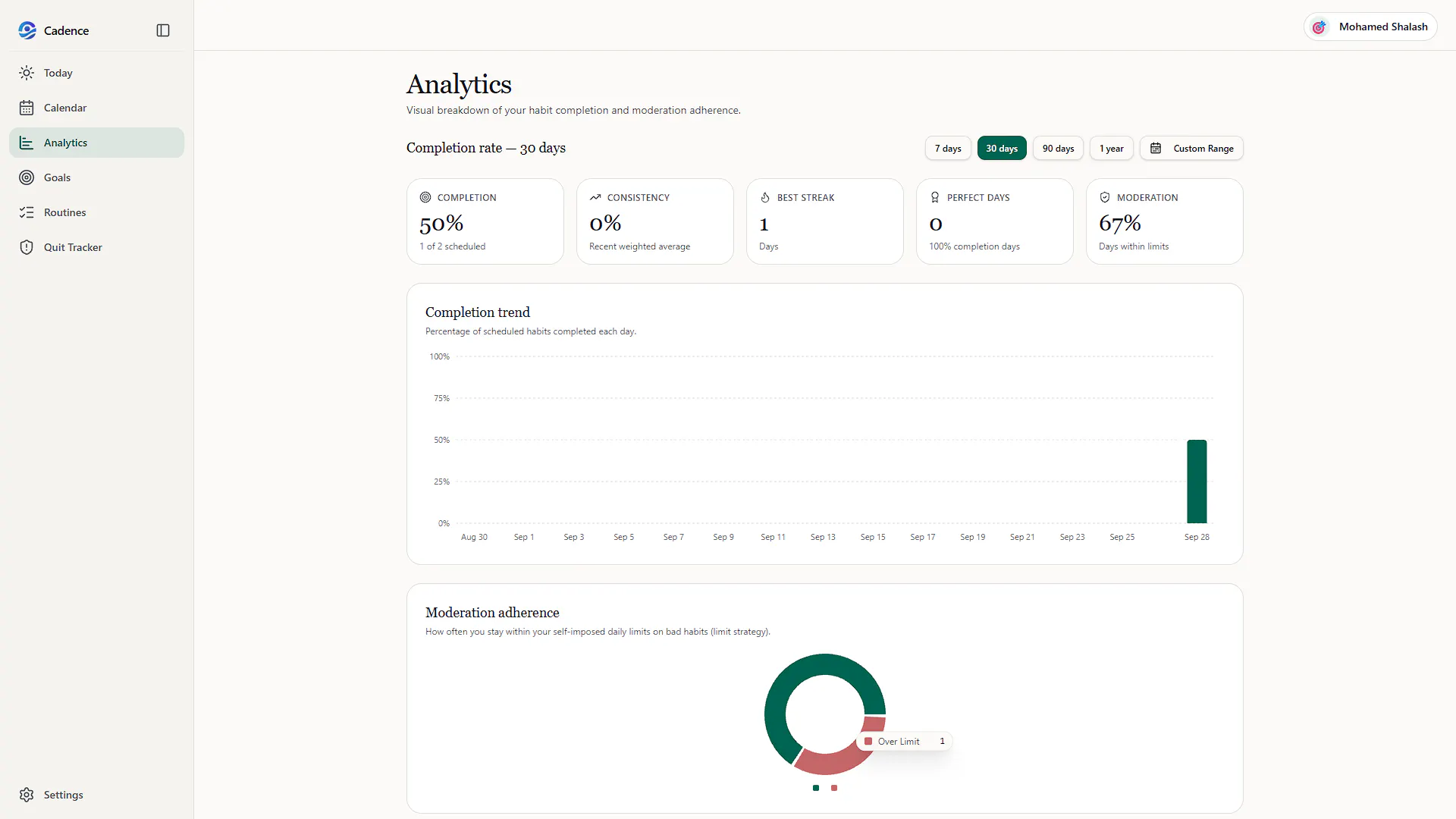Screen dimensions: 1456x819
Task: Click the Calendar sidebar icon
Action: tap(27, 108)
